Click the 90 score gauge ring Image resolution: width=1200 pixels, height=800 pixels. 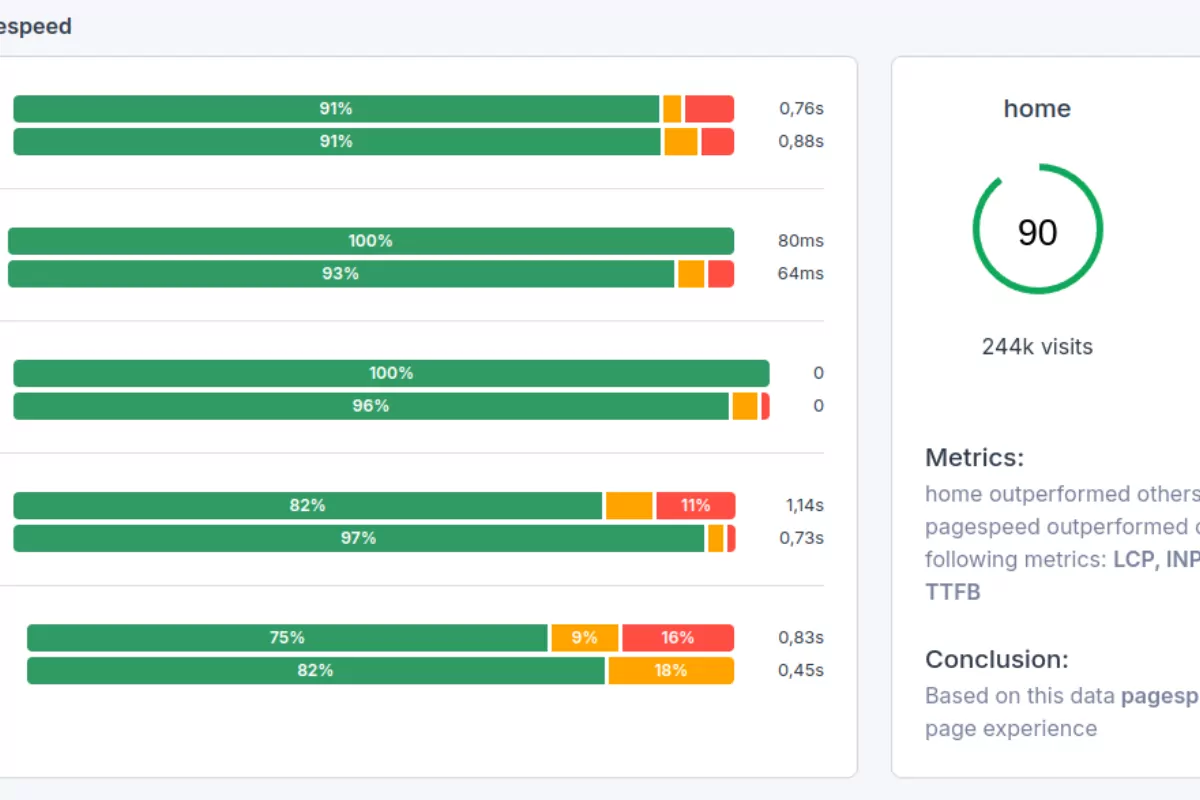click(1037, 230)
